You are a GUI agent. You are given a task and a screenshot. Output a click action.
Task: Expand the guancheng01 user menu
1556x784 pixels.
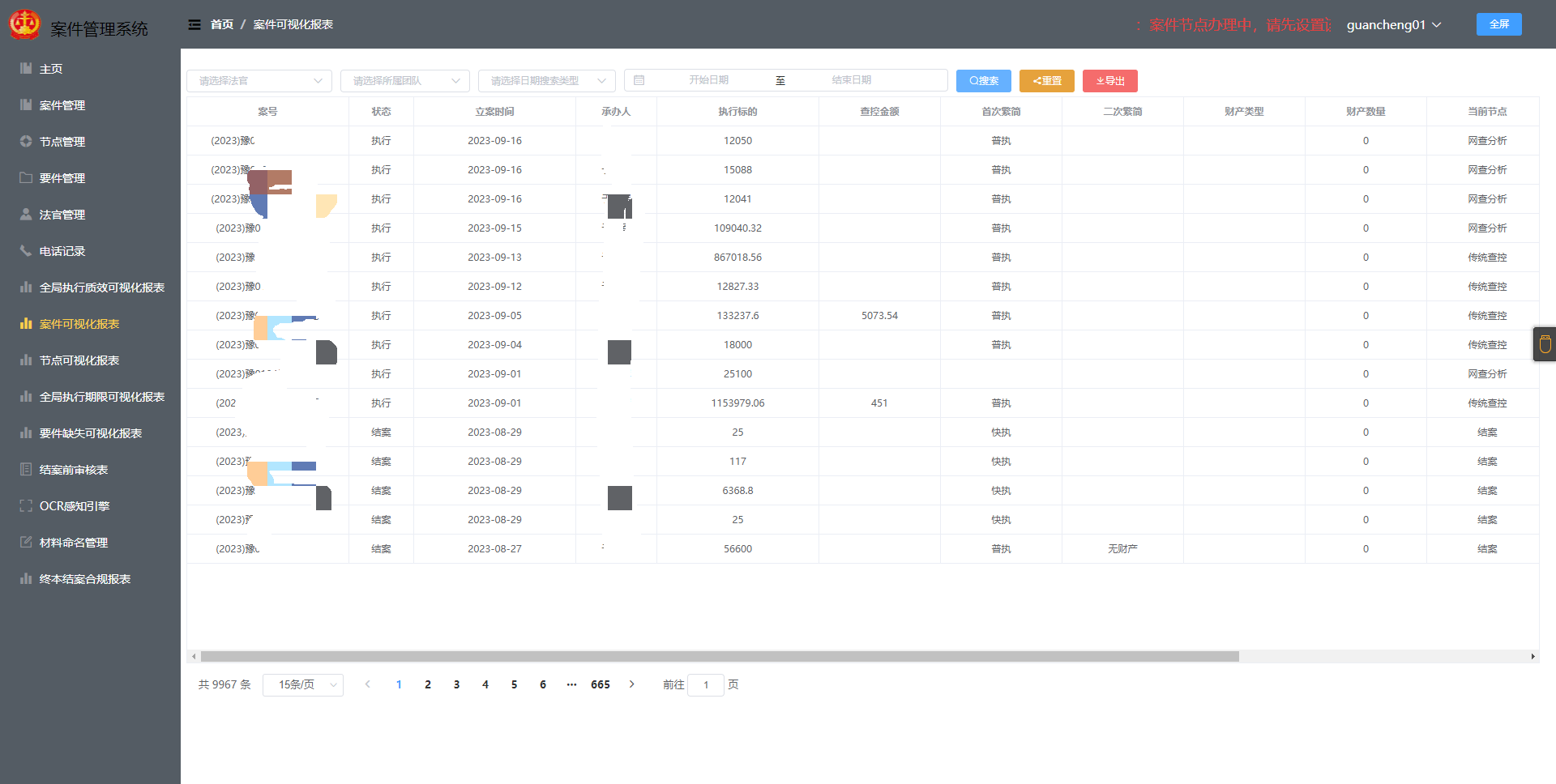(x=1394, y=25)
